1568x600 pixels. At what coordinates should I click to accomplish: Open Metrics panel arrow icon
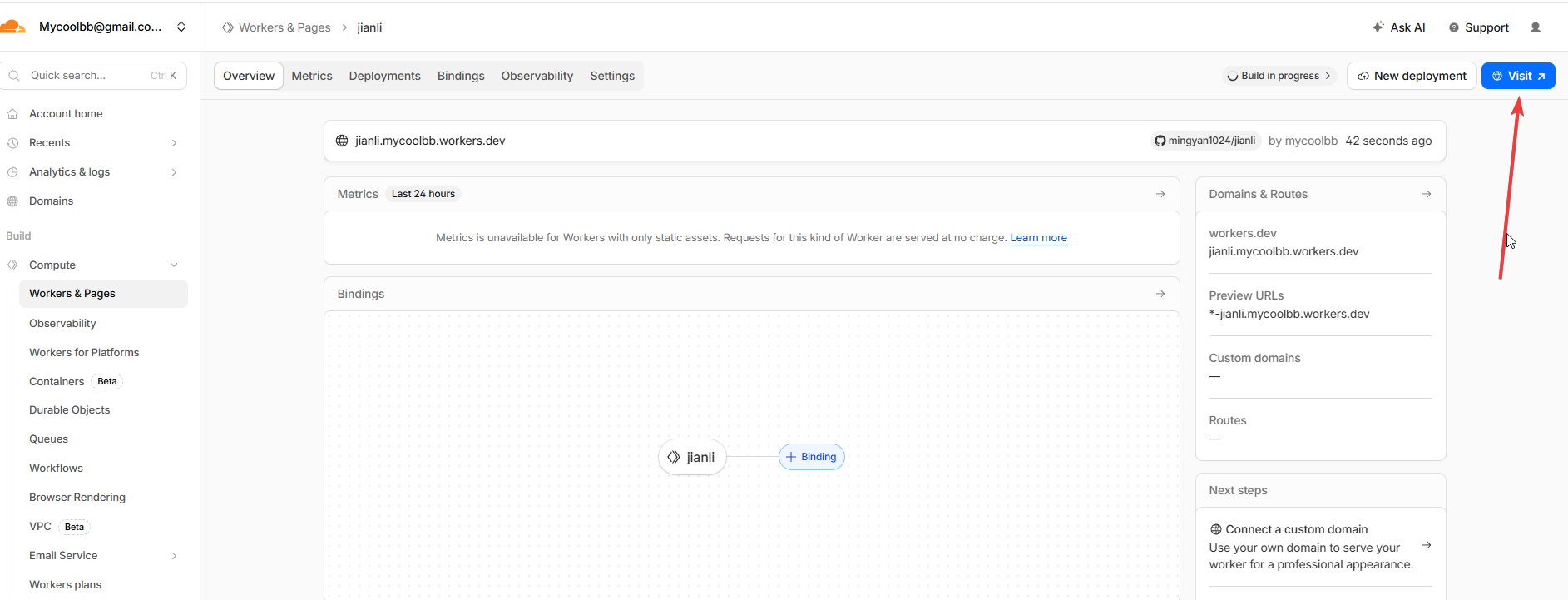coord(1160,194)
